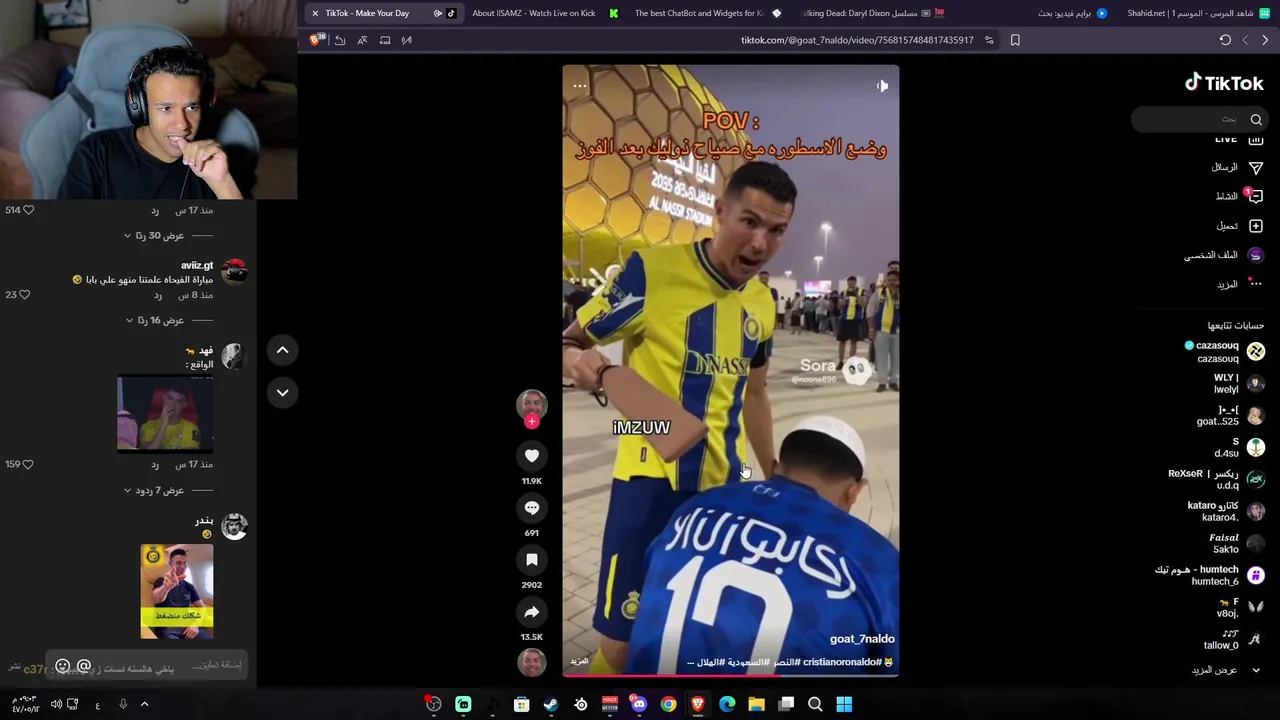The image size is (1280, 720).
Task: Go to the previous video with up arrow
Action: point(282,350)
